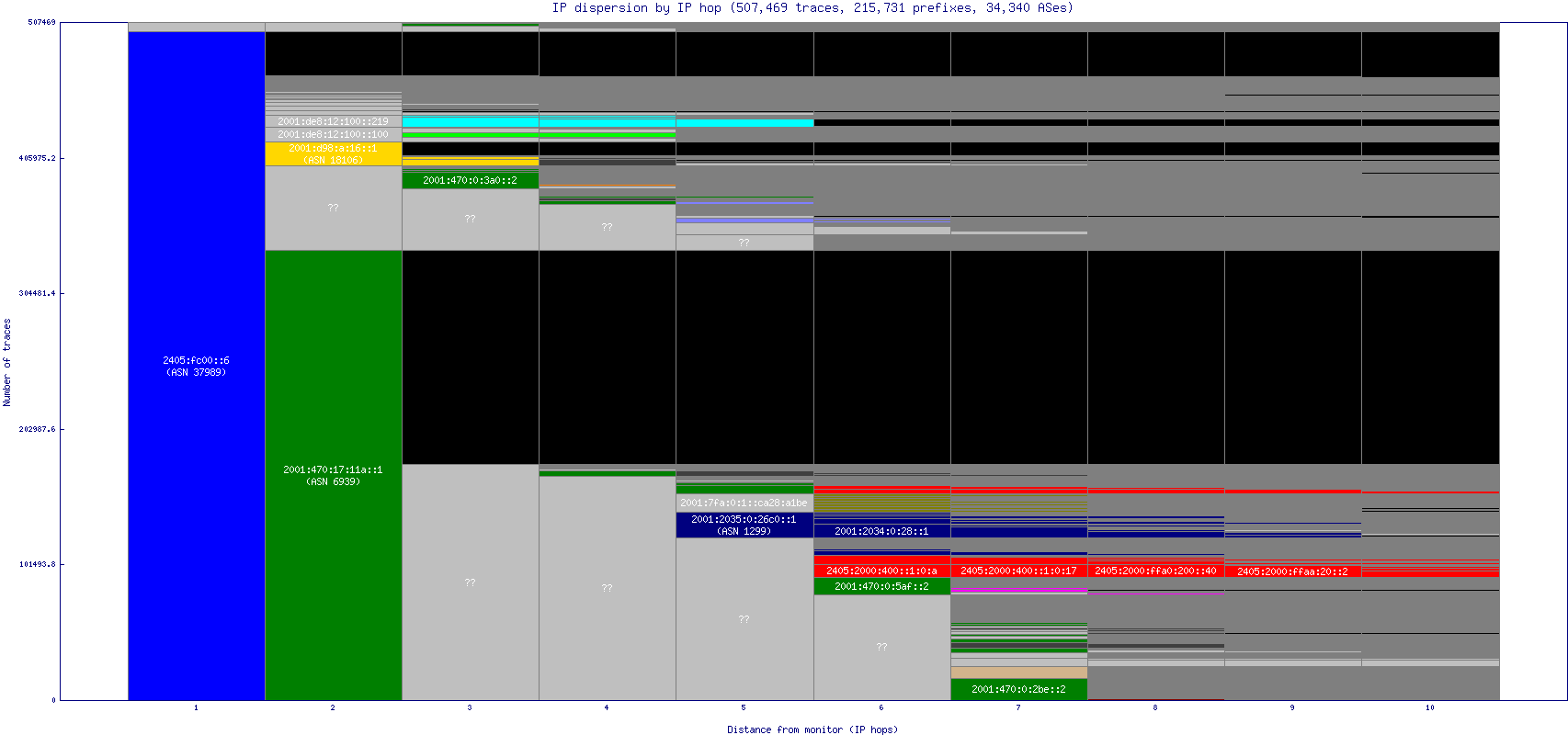The width and height of the screenshot is (1568, 735).
Task: Click the x-axis tick label 3
Action: point(470,707)
